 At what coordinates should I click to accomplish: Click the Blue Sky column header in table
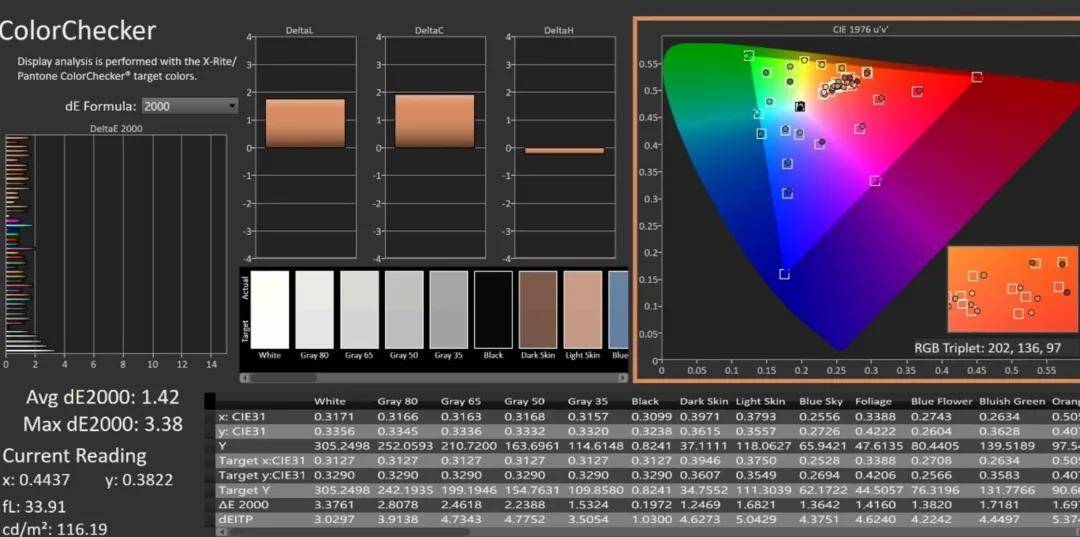click(x=820, y=402)
